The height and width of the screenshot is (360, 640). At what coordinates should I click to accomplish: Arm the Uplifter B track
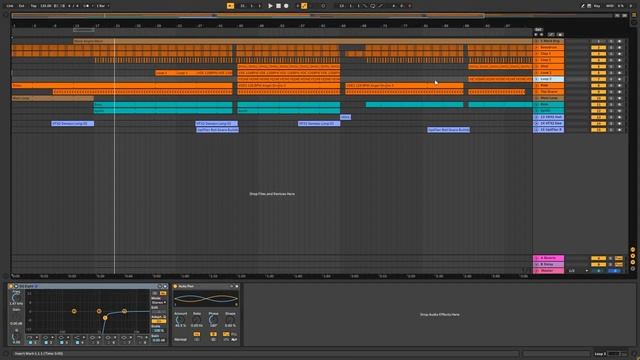(x=619, y=130)
